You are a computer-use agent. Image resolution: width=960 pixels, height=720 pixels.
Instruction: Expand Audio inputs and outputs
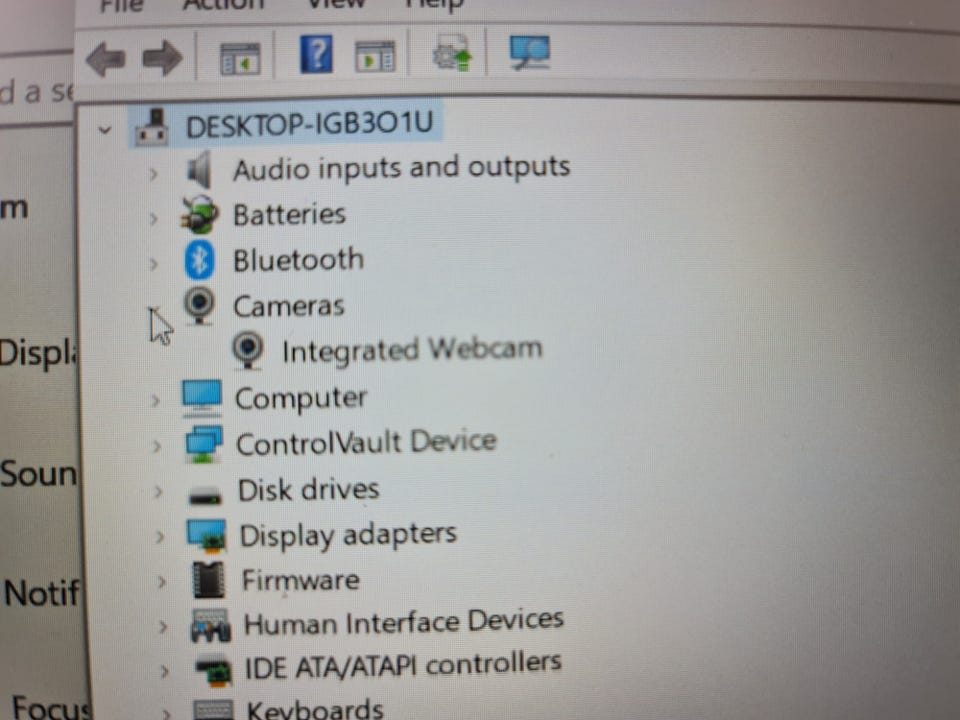pyautogui.click(x=153, y=174)
